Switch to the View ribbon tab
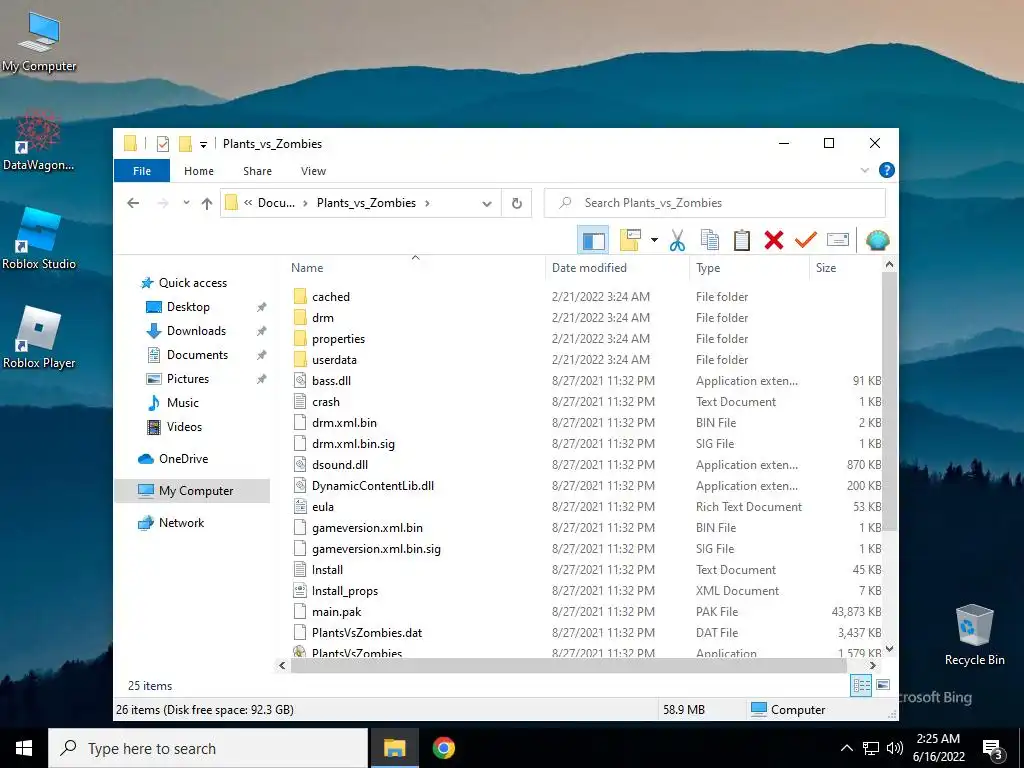This screenshot has height=768, width=1024. coord(313,171)
